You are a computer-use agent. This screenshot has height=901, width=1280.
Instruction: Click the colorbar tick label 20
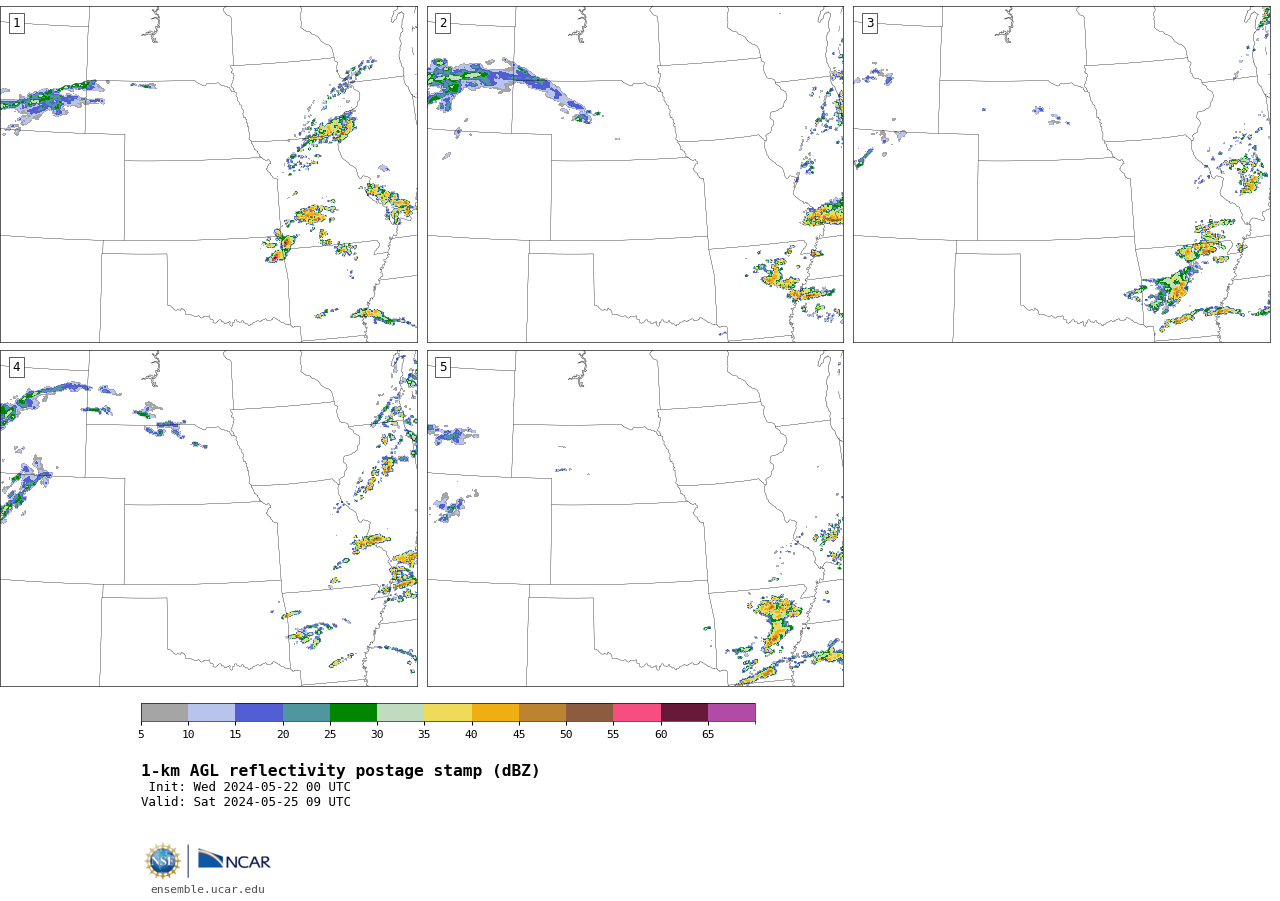pyautogui.click(x=283, y=735)
